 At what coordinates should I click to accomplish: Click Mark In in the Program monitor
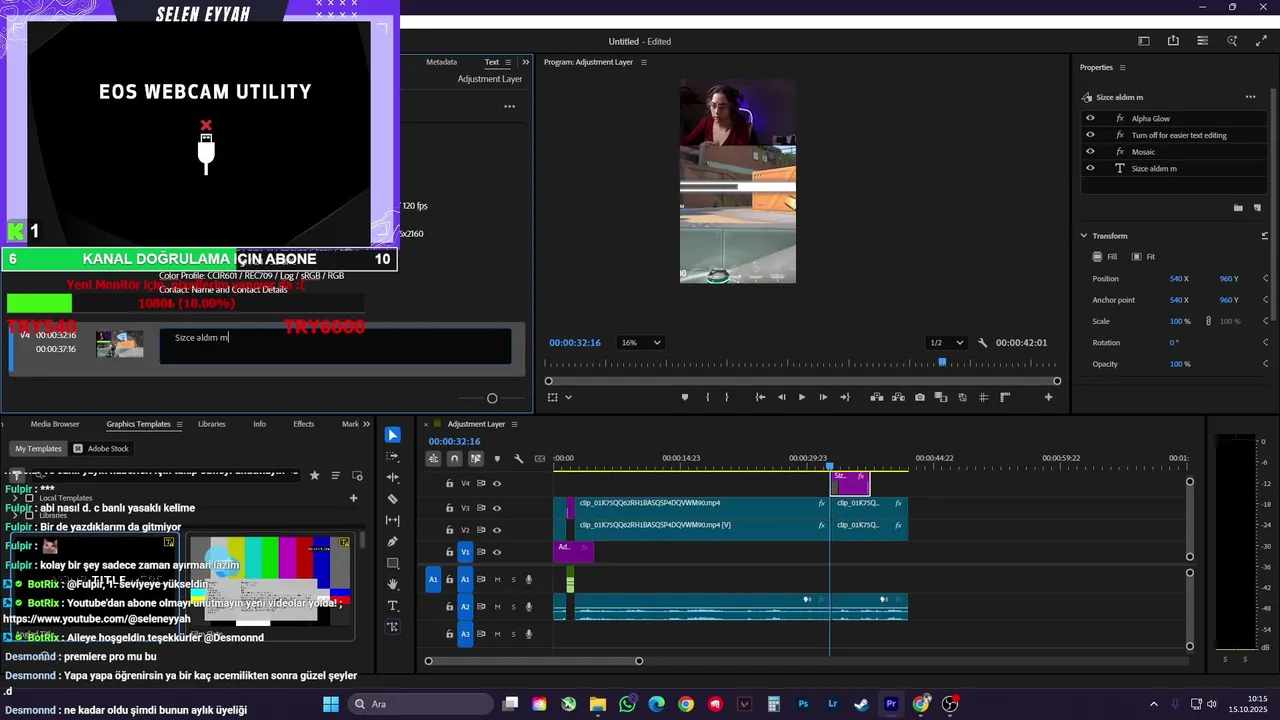(x=707, y=397)
